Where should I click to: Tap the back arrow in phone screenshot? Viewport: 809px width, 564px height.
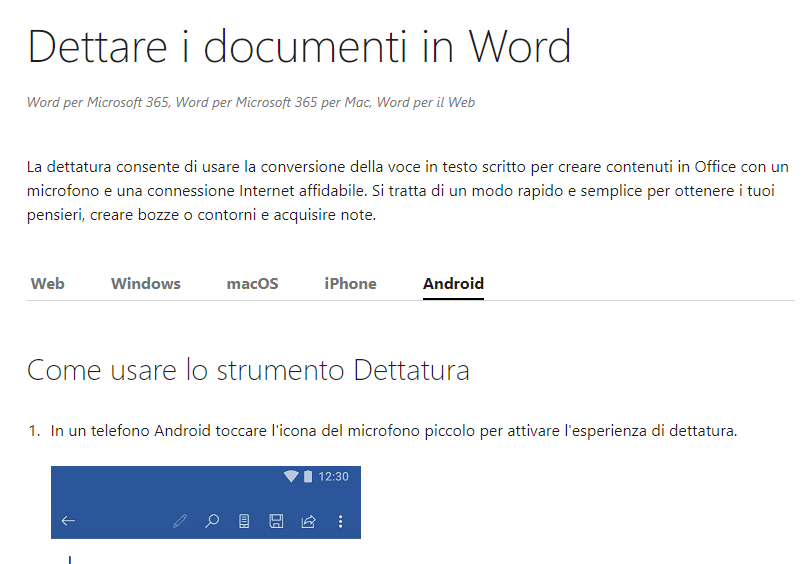(x=69, y=521)
